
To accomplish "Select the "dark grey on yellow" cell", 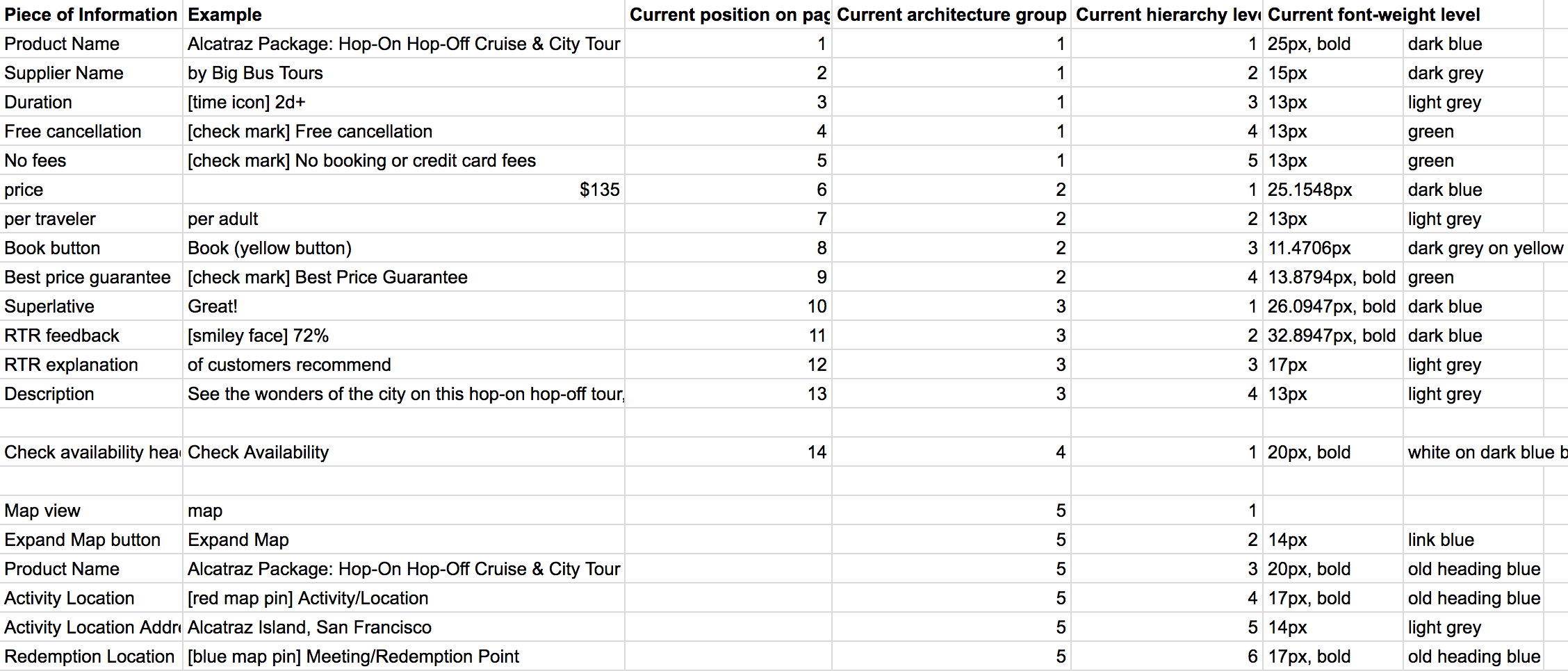I will (1485, 248).
